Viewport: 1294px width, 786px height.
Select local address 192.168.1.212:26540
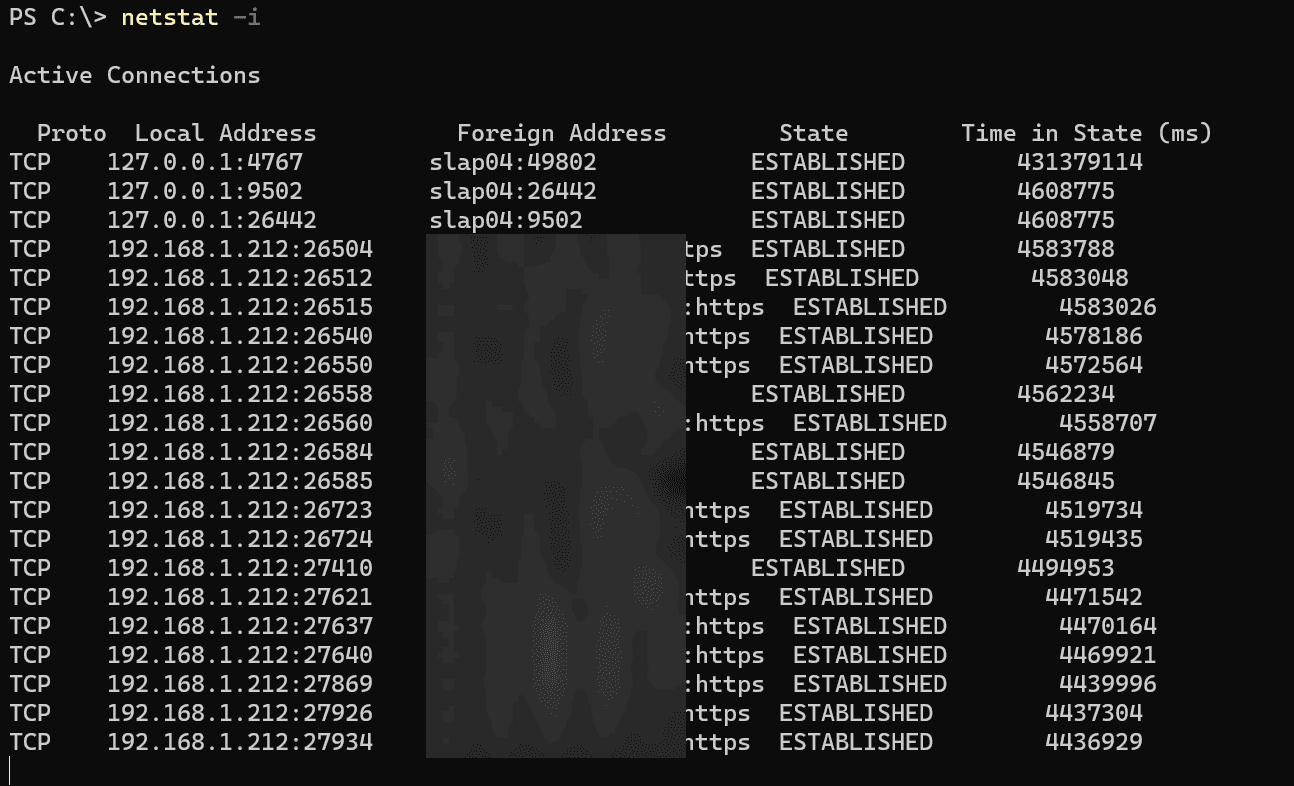(240, 336)
